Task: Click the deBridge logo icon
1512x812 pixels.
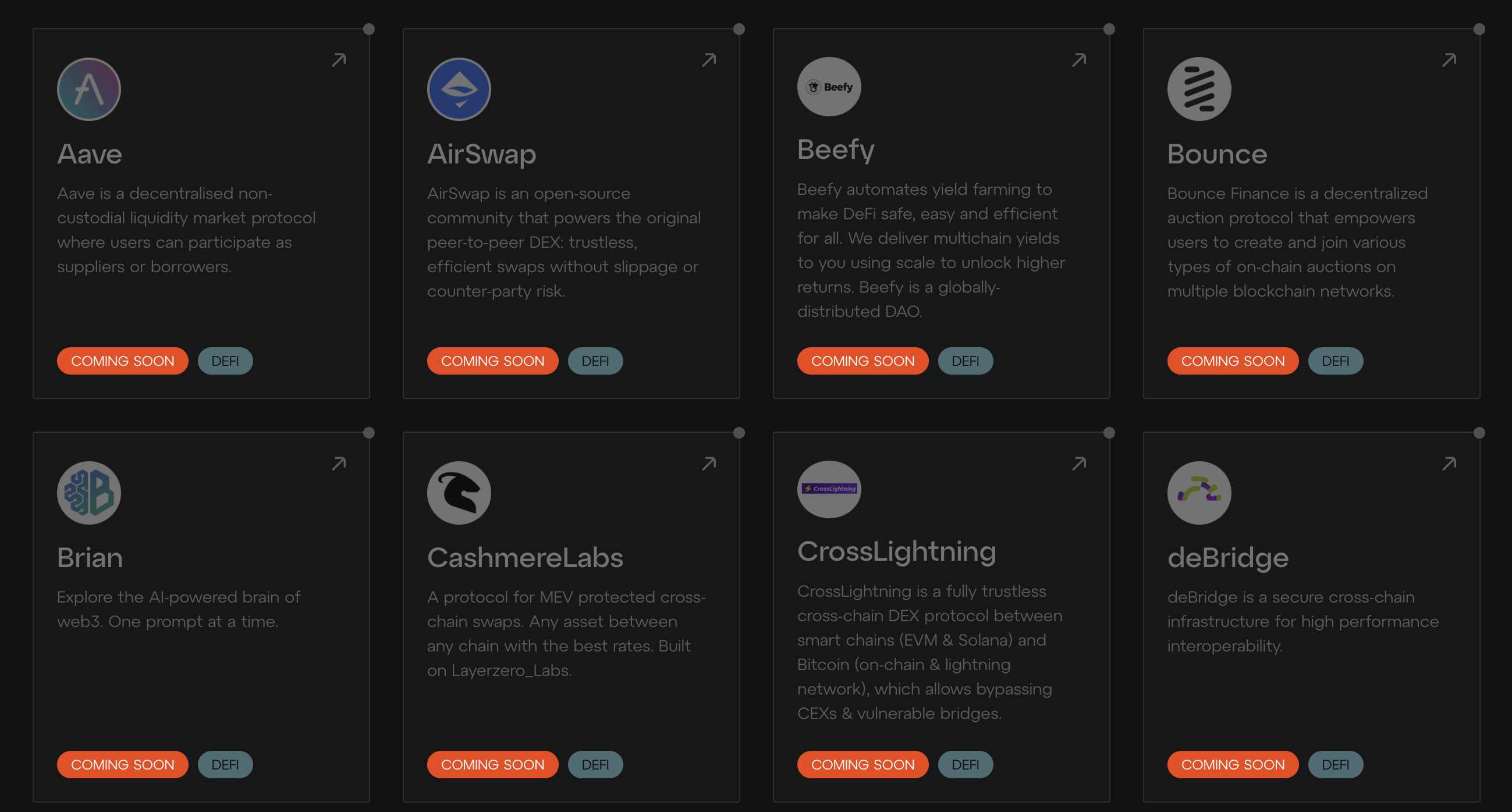Action: click(1199, 493)
